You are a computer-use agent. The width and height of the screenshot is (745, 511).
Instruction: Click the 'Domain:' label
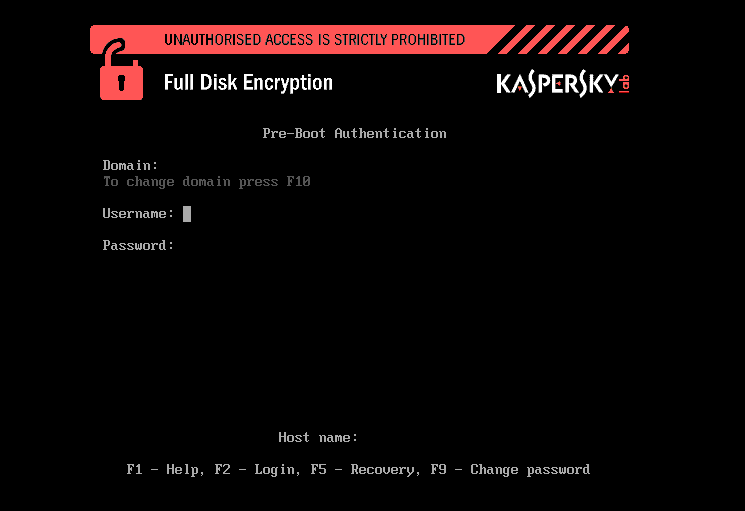pos(130,165)
